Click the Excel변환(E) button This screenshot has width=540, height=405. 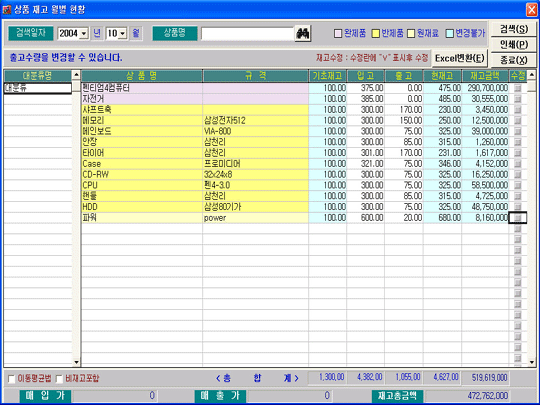click(x=460, y=58)
